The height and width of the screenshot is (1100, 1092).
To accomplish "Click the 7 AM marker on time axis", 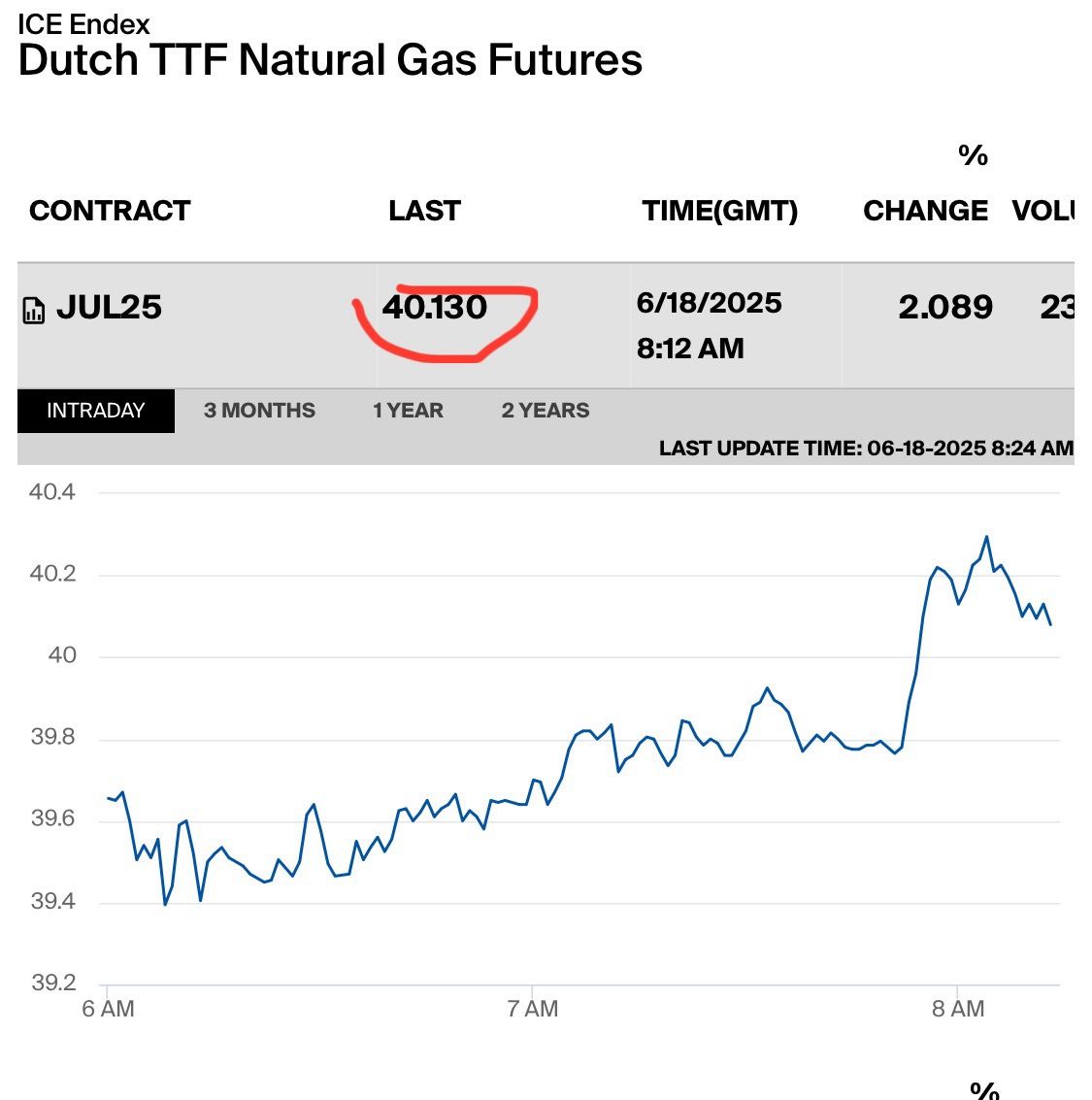I will click(x=533, y=1010).
